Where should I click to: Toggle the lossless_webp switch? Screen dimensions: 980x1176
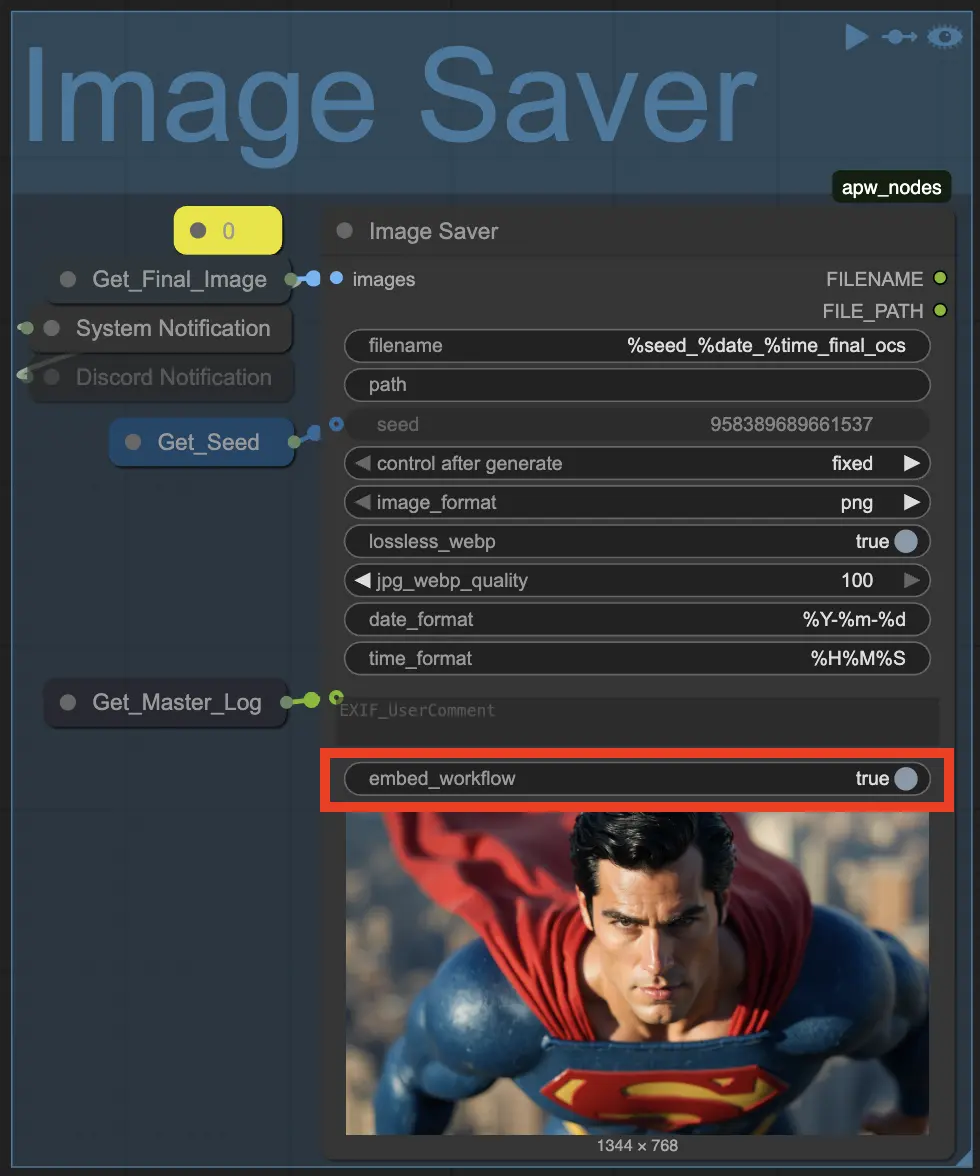(905, 541)
